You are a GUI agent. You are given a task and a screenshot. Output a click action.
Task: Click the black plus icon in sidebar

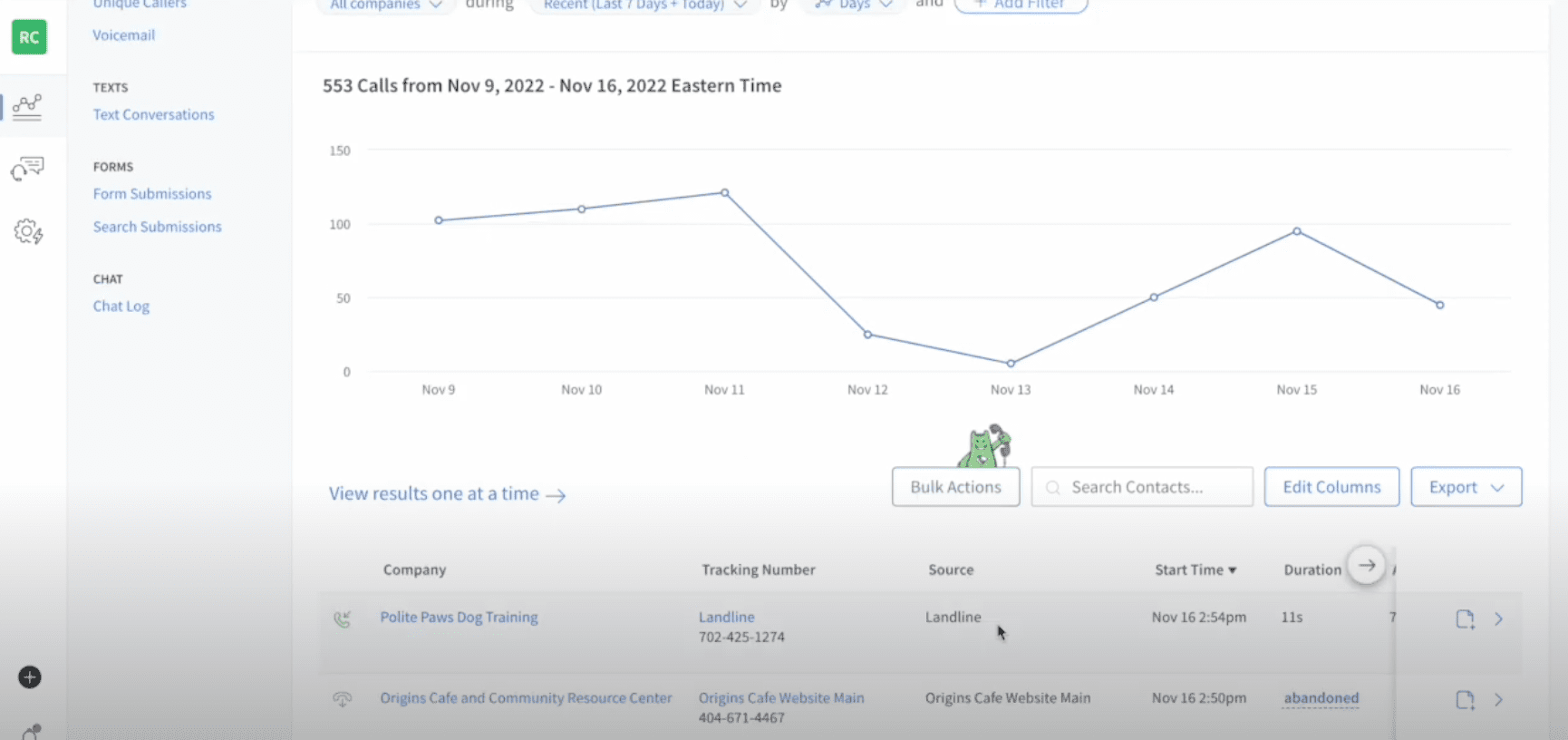pos(30,677)
